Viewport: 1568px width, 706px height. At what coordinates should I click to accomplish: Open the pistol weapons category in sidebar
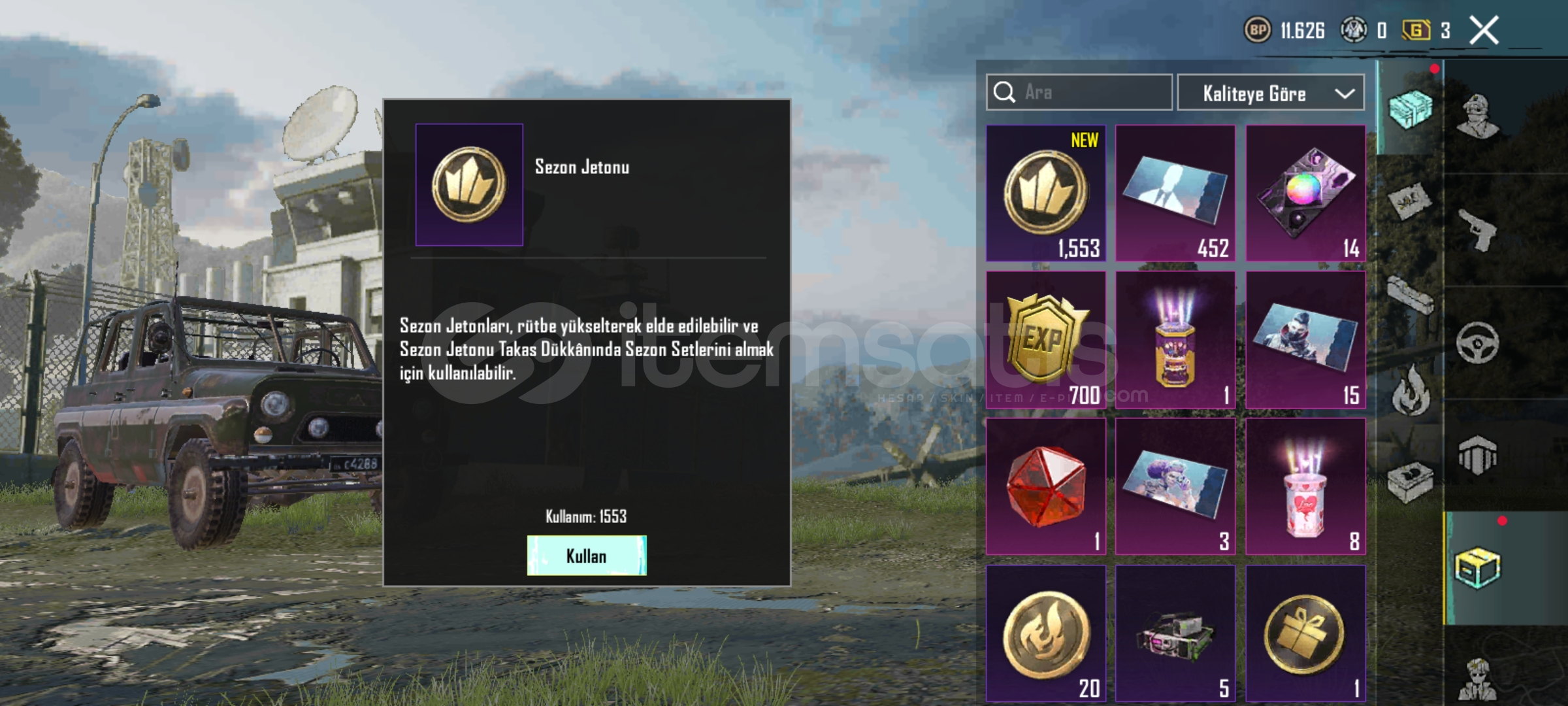pos(1478,230)
